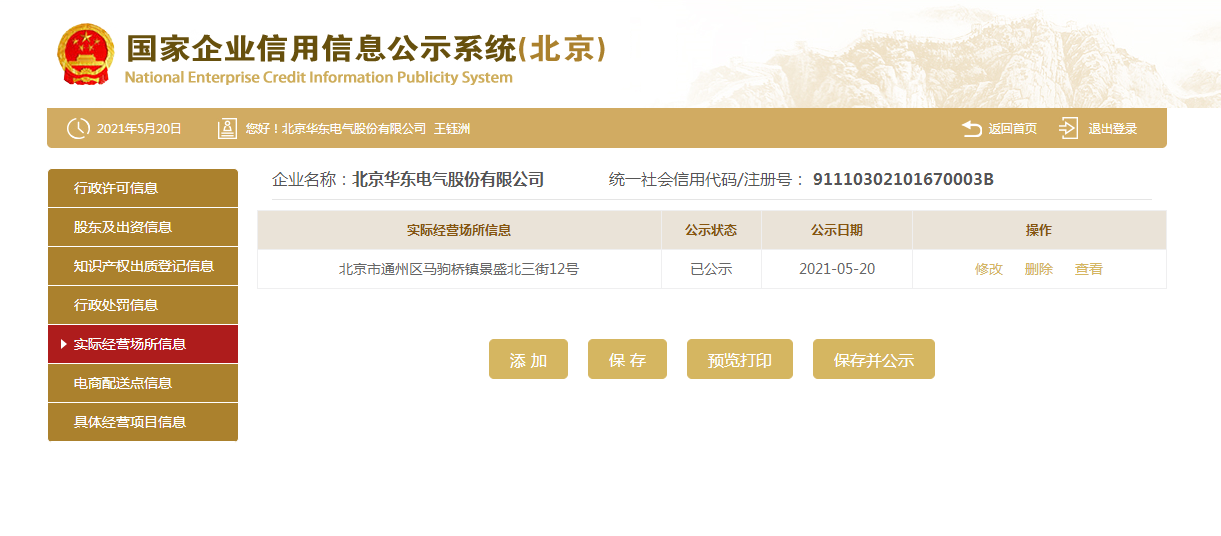
Task: Click the 操作 column header
Action: [1039, 230]
